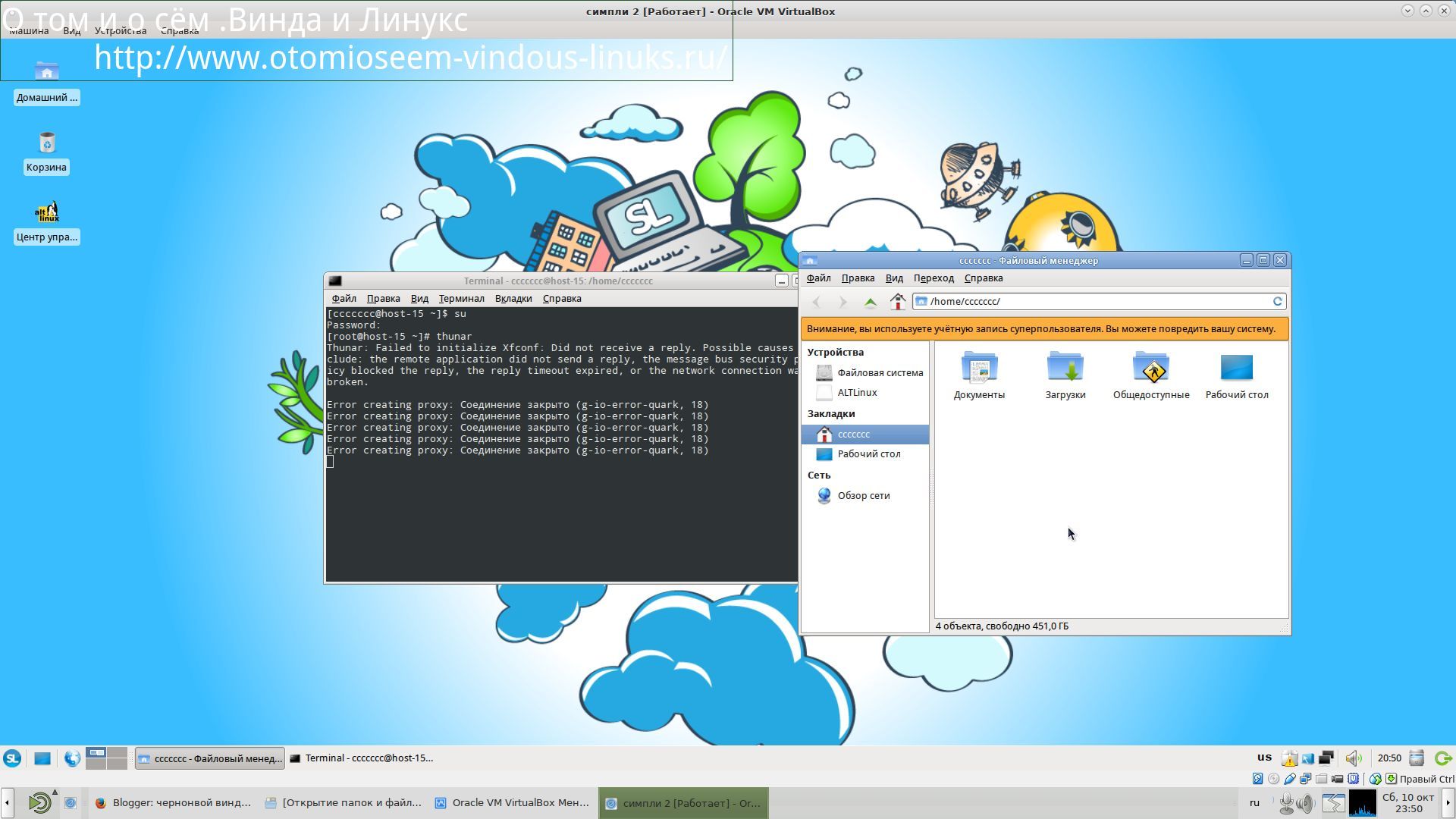
Task: Click VirtualBox optical disc status icon
Action: pyautogui.click(x=1273, y=779)
